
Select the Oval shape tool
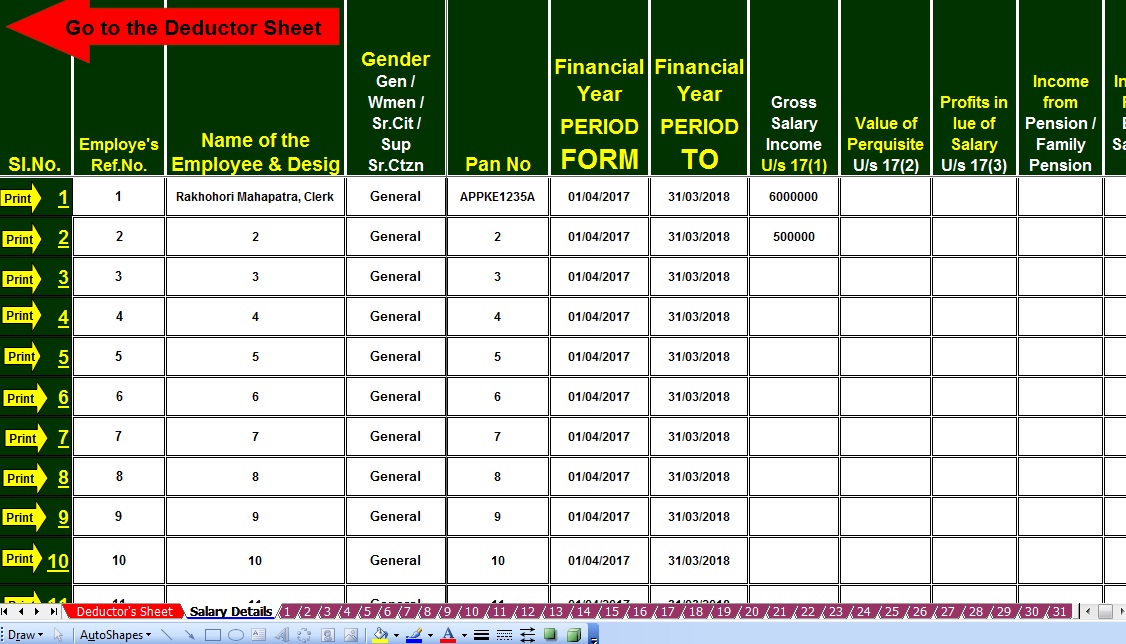pyautogui.click(x=236, y=635)
